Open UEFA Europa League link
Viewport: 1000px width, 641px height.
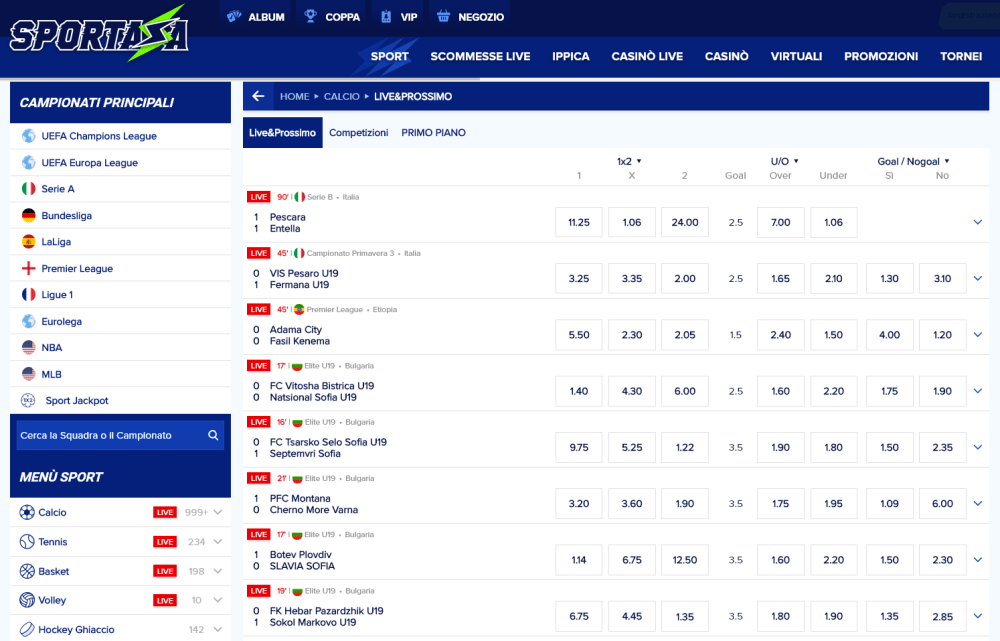89,163
